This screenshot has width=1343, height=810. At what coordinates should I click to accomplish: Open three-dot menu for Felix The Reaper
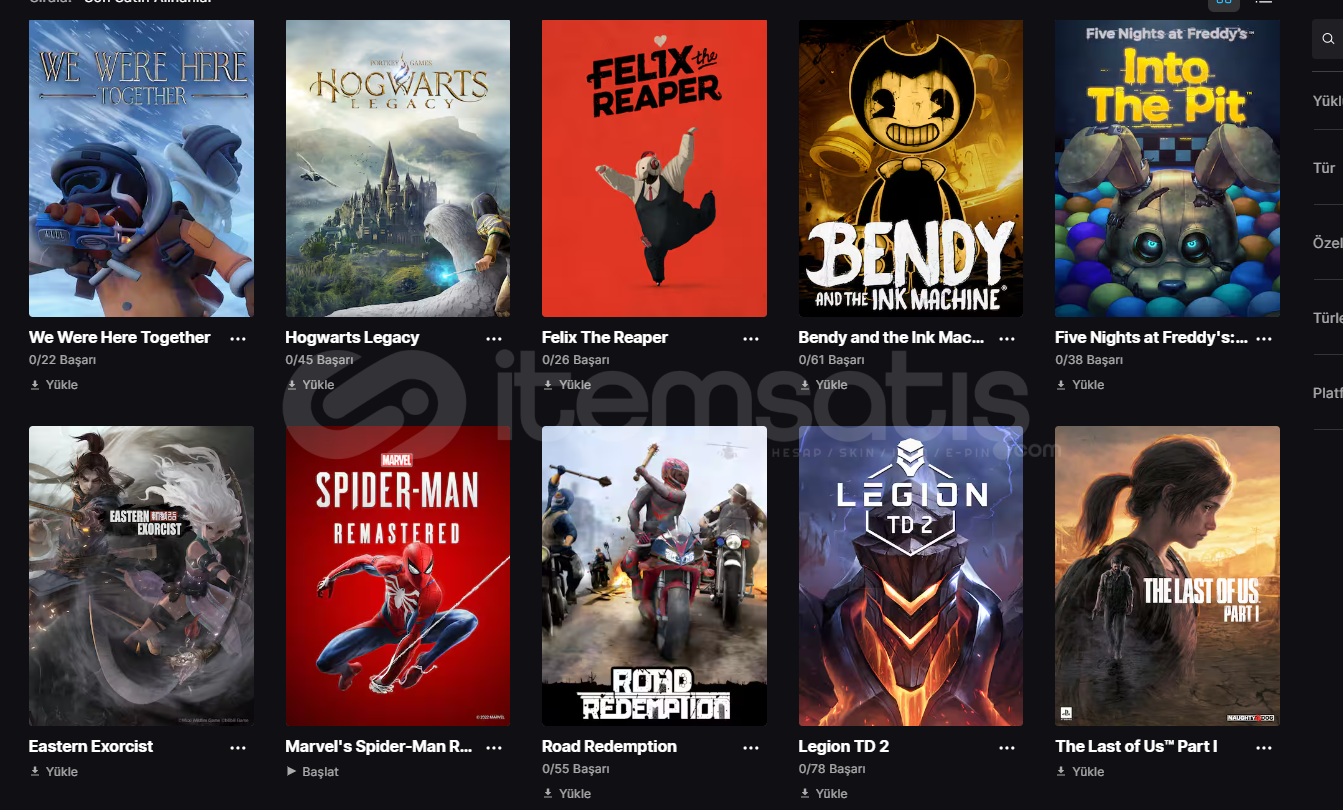tap(751, 339)
